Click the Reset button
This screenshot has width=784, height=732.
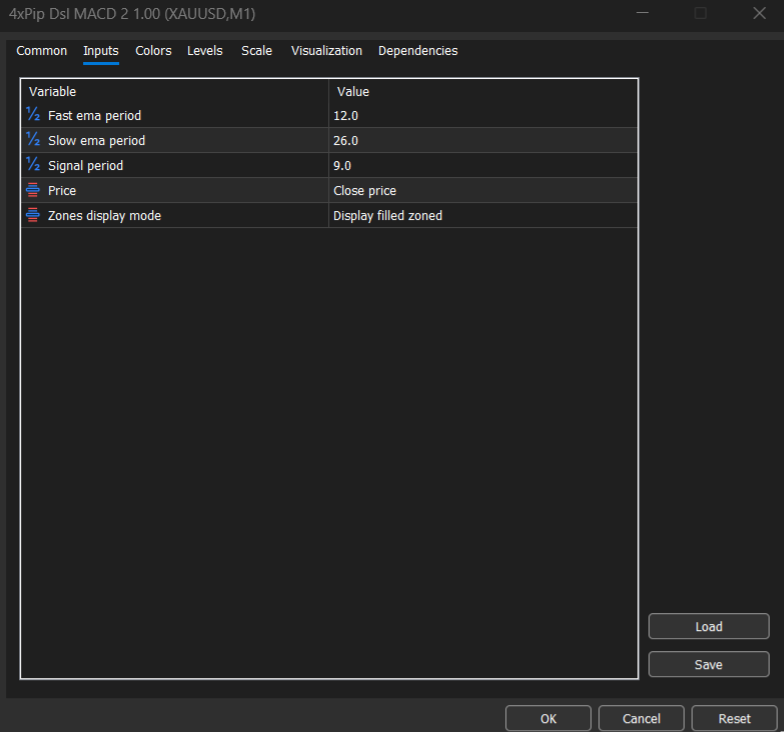pyautogui.click(x=734, y=718)
